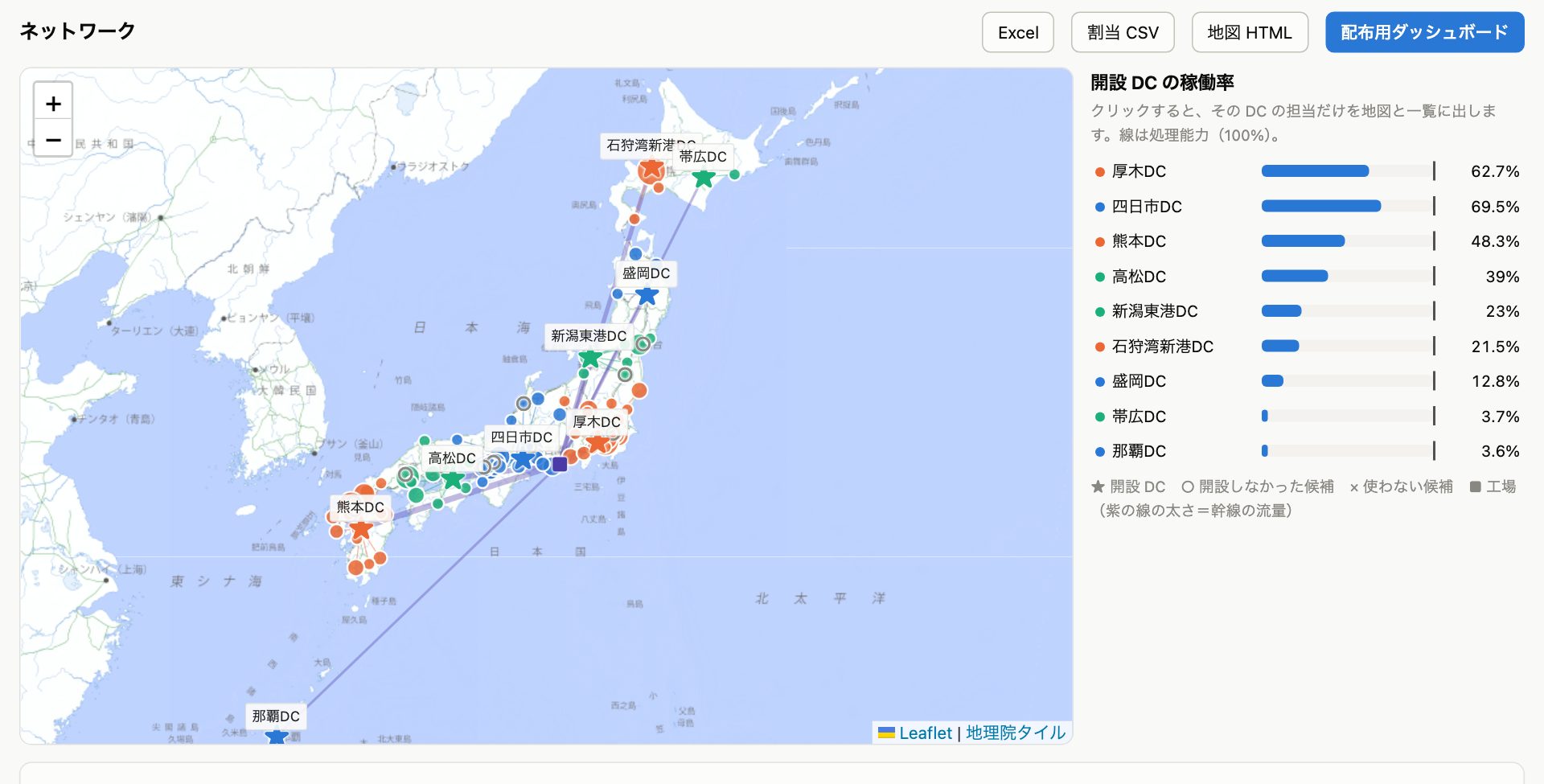Click the 那覇DC map label
The image size is (1544, 784).
click(x=276, y=716)
